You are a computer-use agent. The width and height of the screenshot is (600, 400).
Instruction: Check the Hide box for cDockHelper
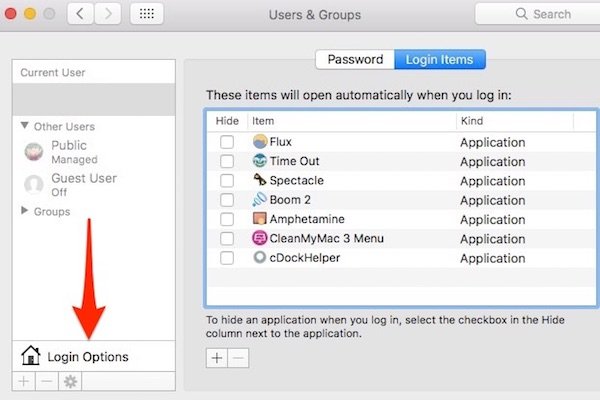tap(227, 258)
